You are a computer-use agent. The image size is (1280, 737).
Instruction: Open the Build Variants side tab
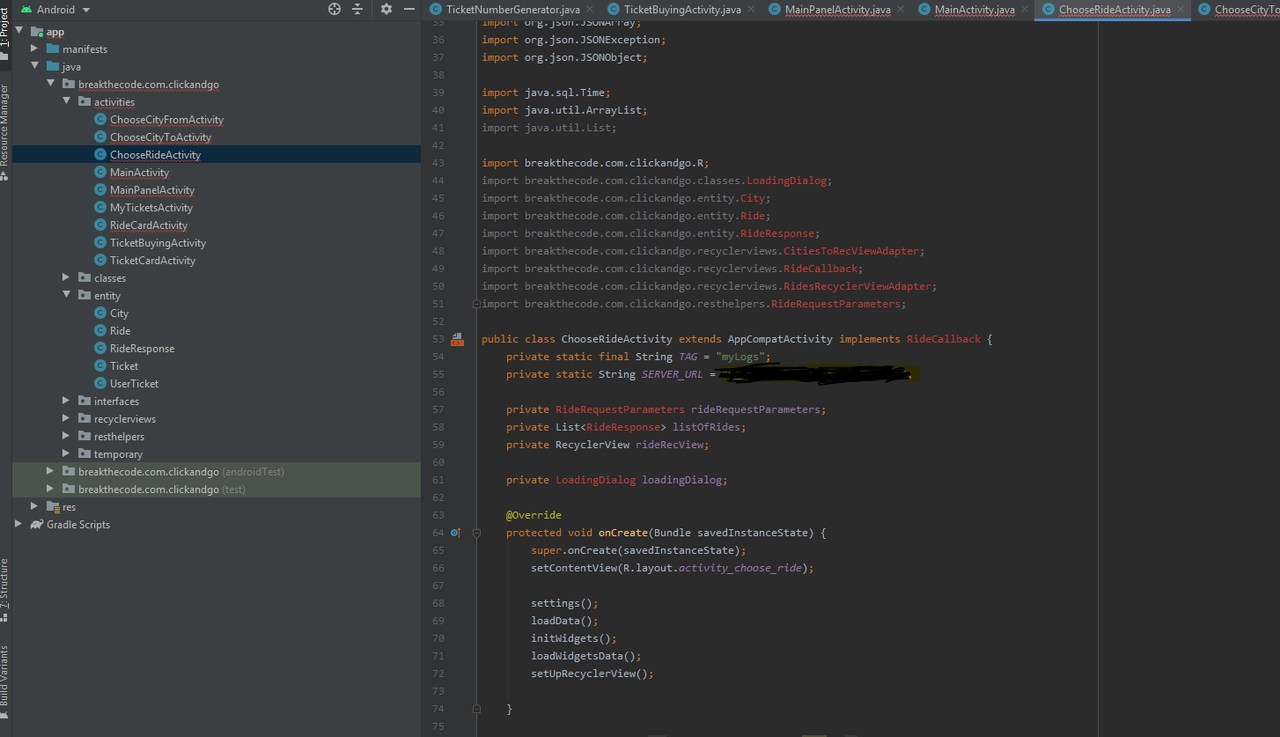click(x=5, y=682)
